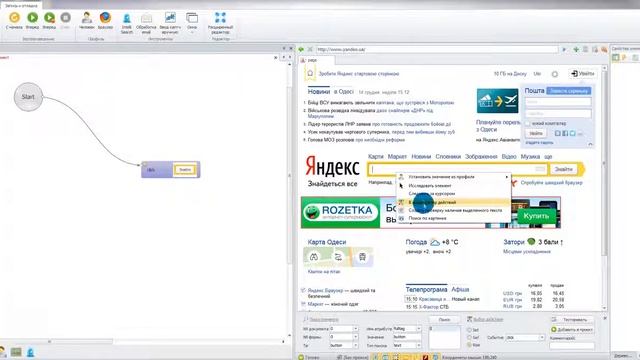The image size is (640, 360).
Task: Click the 'Поиск' button in the element panel
Action: (x=444, y=320)
